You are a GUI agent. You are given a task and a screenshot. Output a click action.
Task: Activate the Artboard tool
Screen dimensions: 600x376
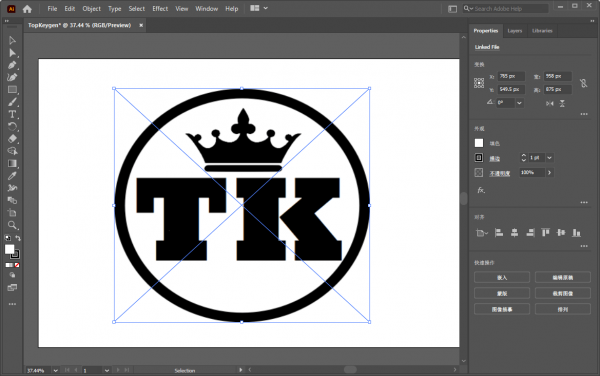point(12,213)
